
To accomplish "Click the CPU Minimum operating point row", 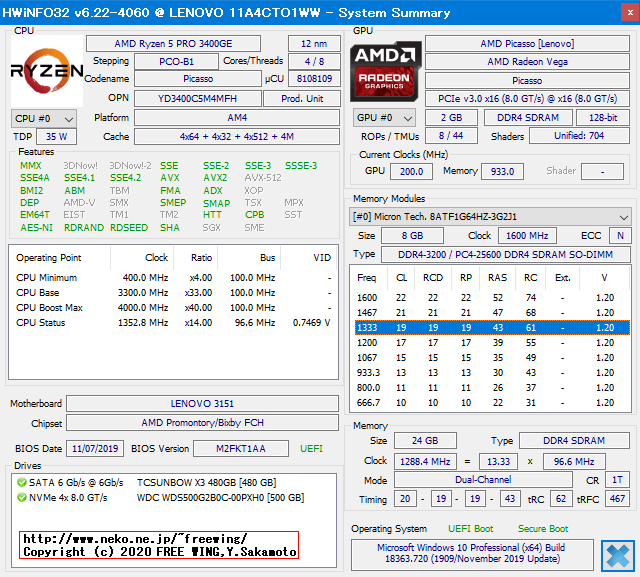I will coord(173,277).
